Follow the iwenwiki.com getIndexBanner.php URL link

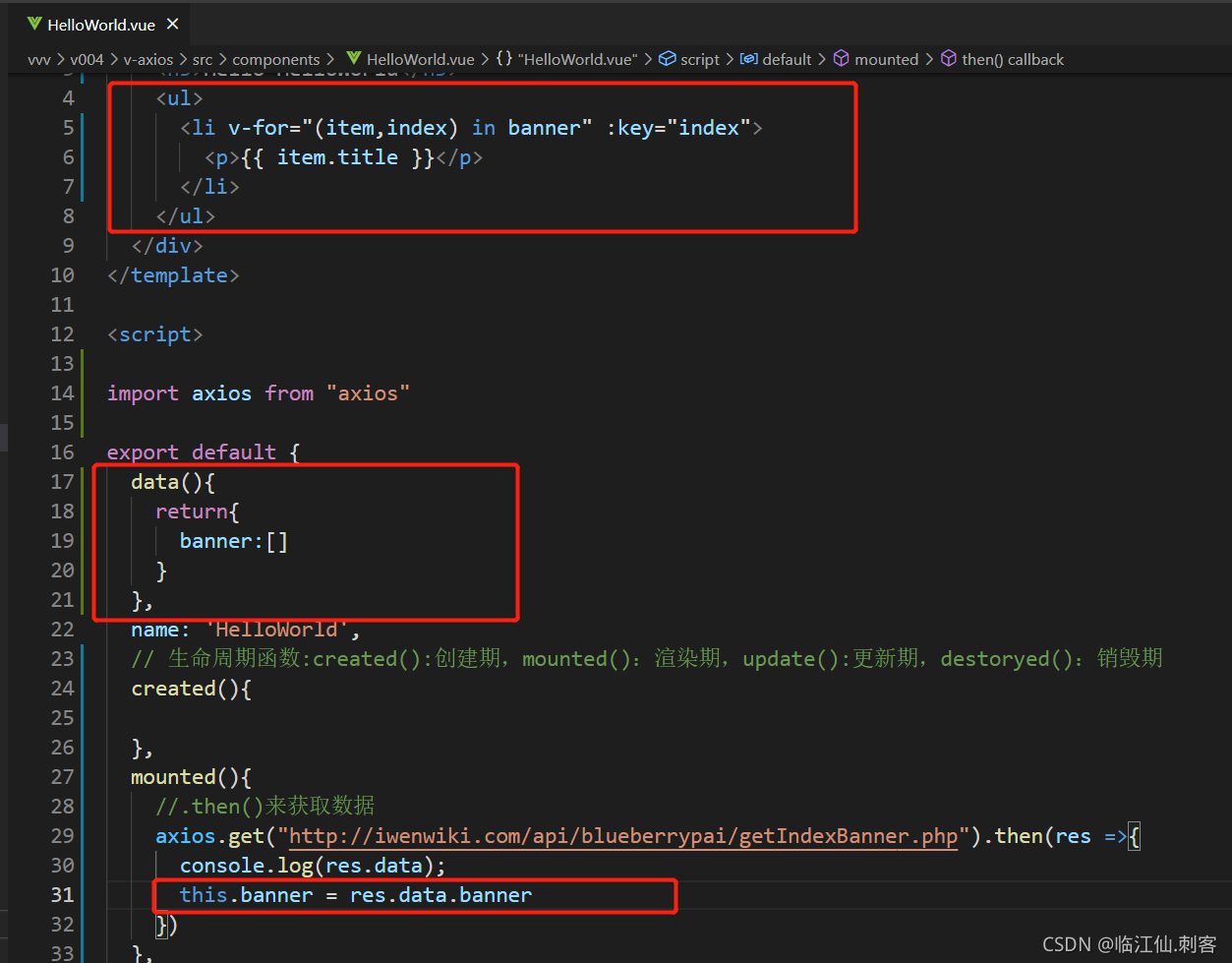[623, 836]
